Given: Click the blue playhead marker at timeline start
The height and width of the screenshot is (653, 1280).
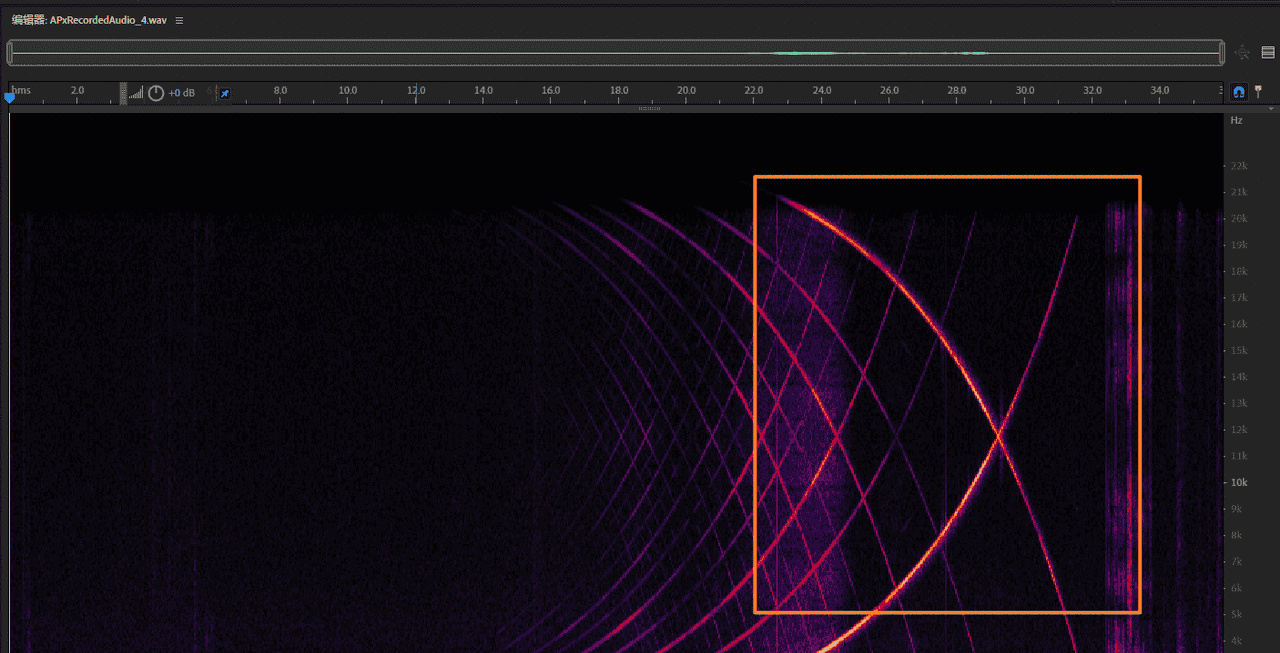Looking at the screenshot, I should 10,98.
